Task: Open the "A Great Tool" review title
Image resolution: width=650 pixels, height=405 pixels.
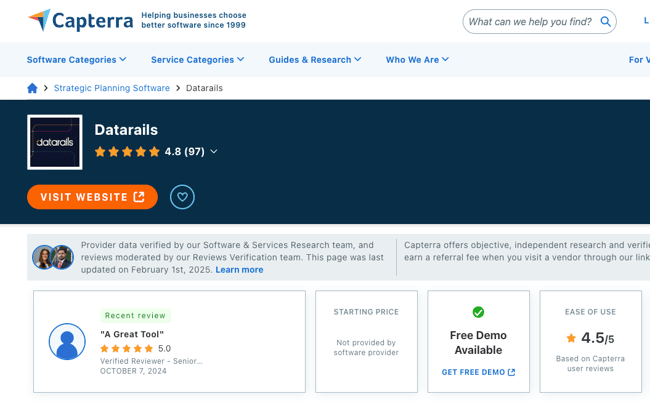Action: point(132,334)
